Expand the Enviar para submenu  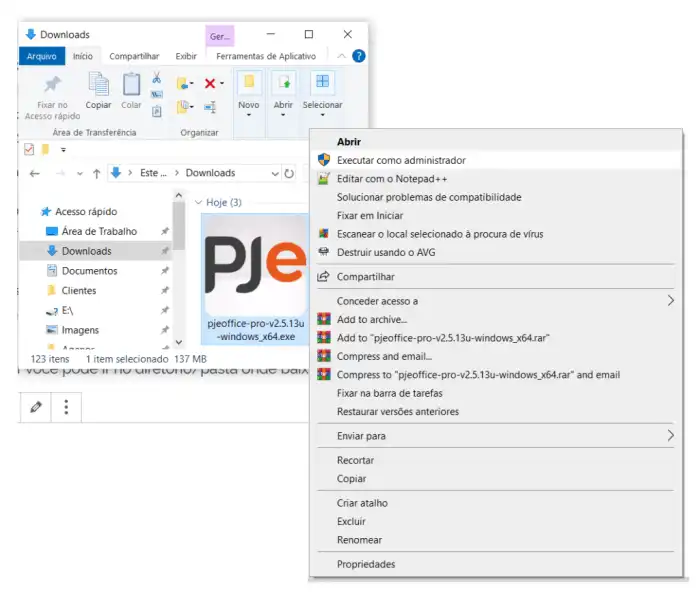coord(671,436)
